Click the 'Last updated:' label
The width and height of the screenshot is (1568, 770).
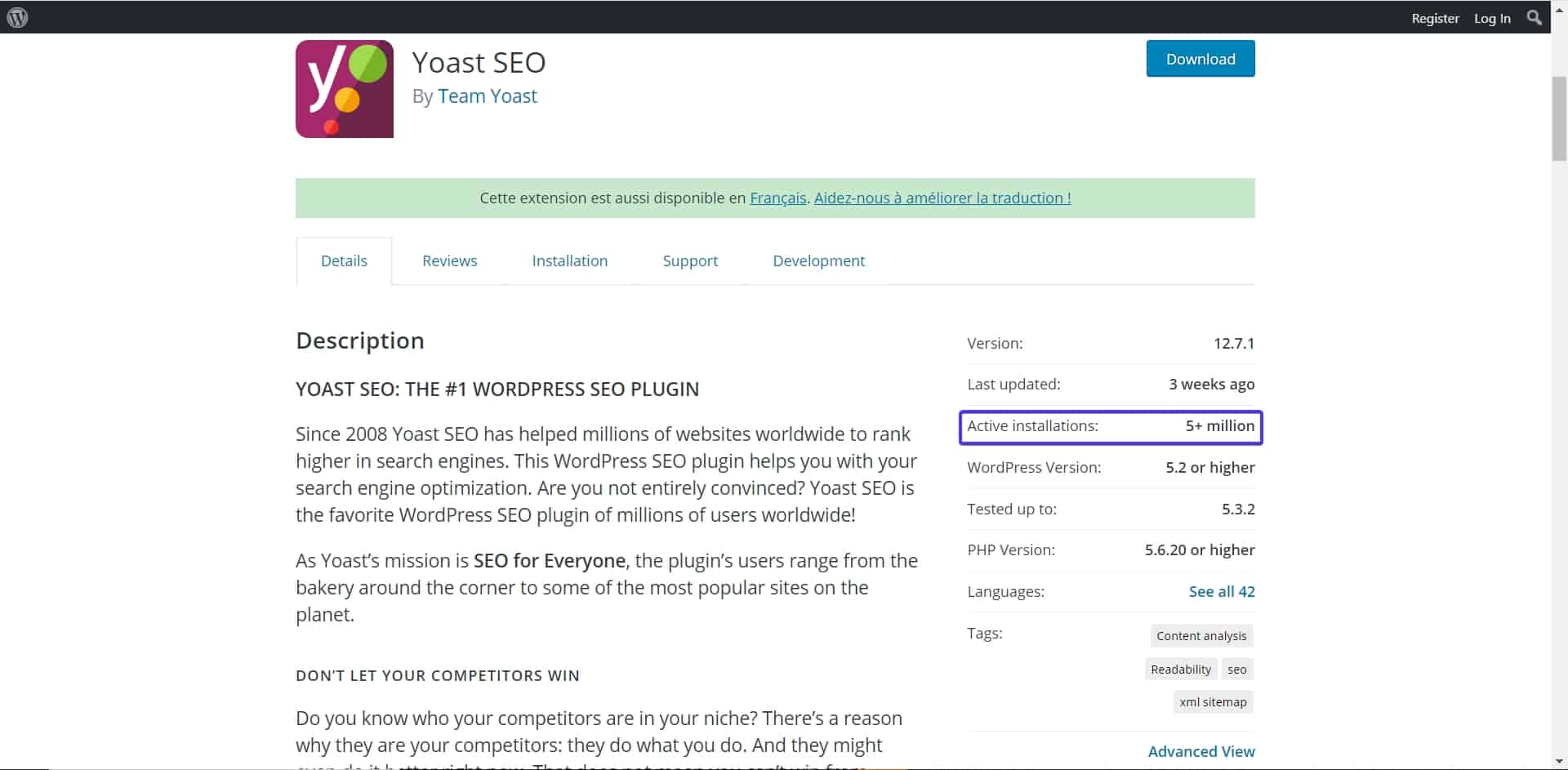1013,384
